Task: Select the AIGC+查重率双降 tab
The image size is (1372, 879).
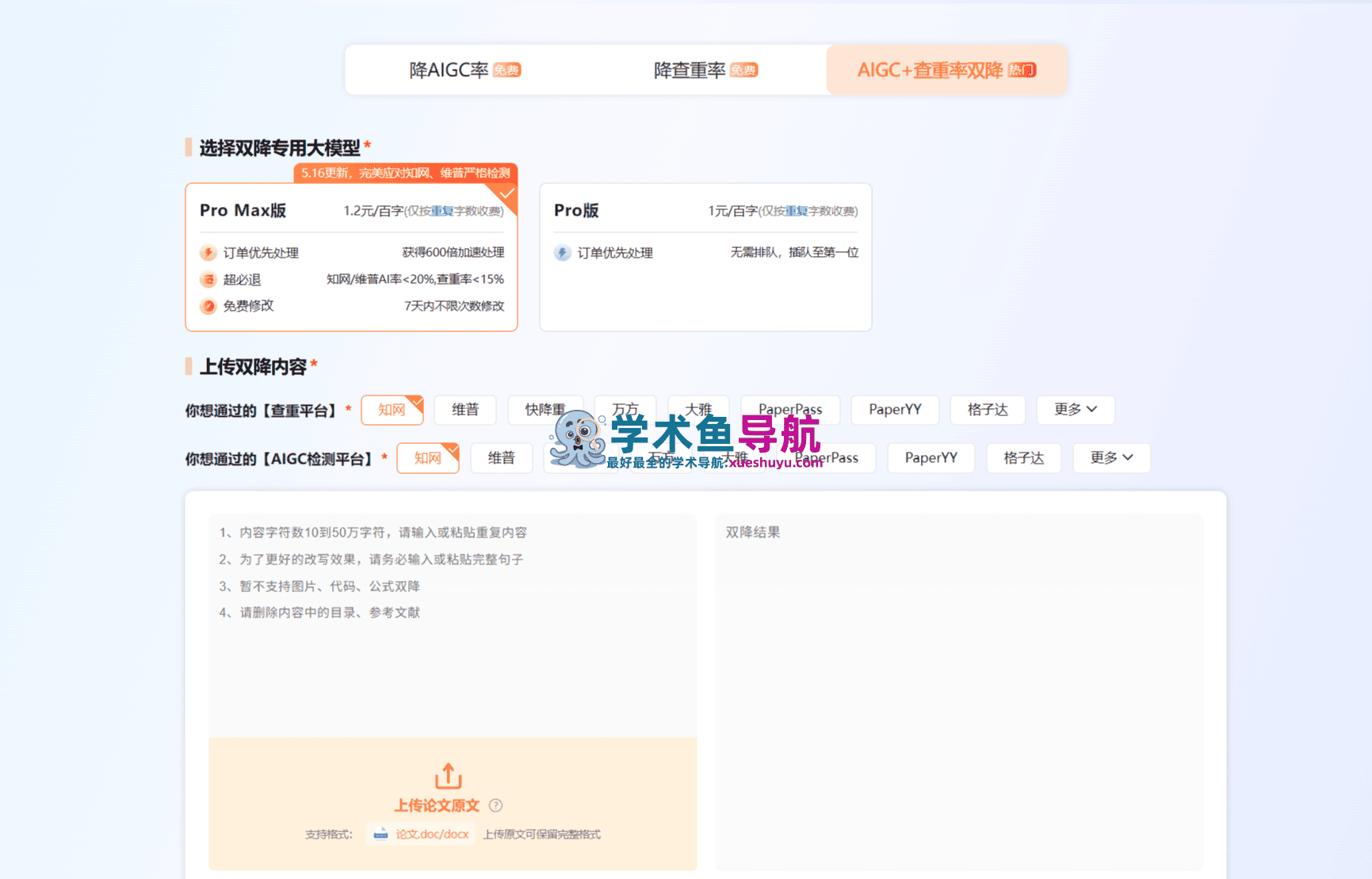Action: (946, 70)
